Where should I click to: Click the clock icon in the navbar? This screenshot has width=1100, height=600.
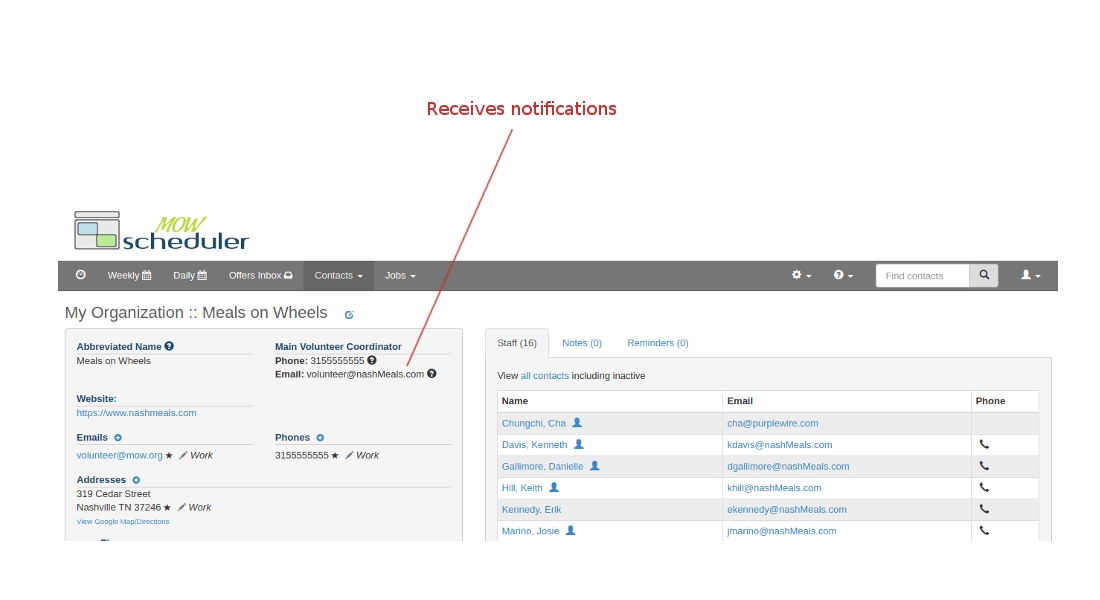(x=81, y=275)
